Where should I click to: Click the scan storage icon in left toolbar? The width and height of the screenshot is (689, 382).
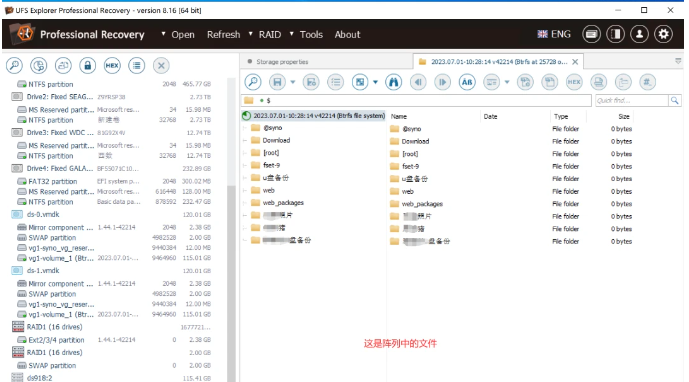[x=39, y=65]
